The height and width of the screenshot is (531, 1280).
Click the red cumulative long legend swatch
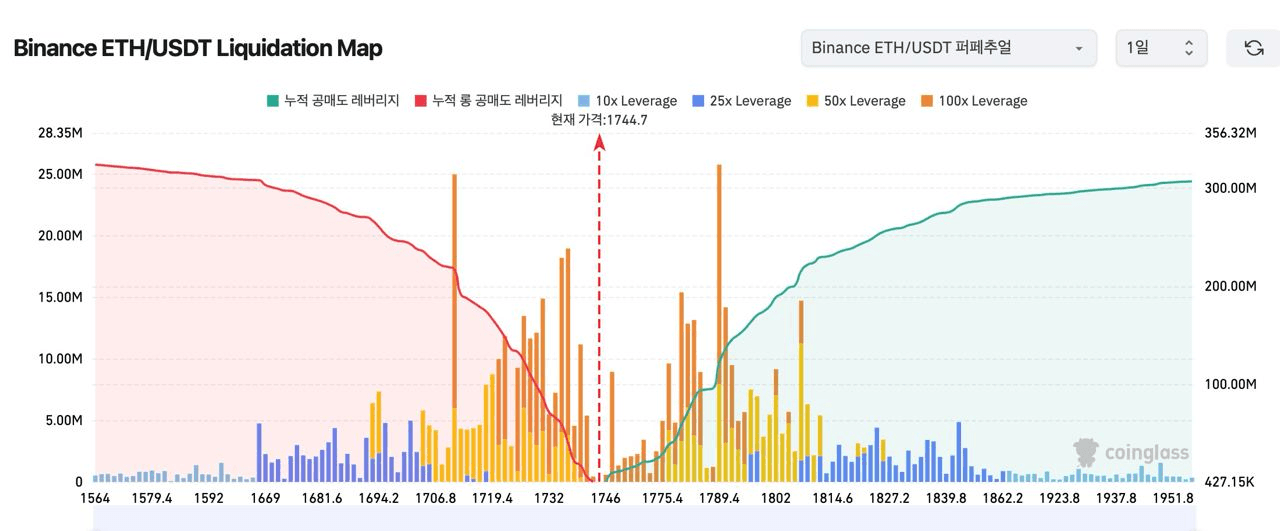tap(420, 101)
